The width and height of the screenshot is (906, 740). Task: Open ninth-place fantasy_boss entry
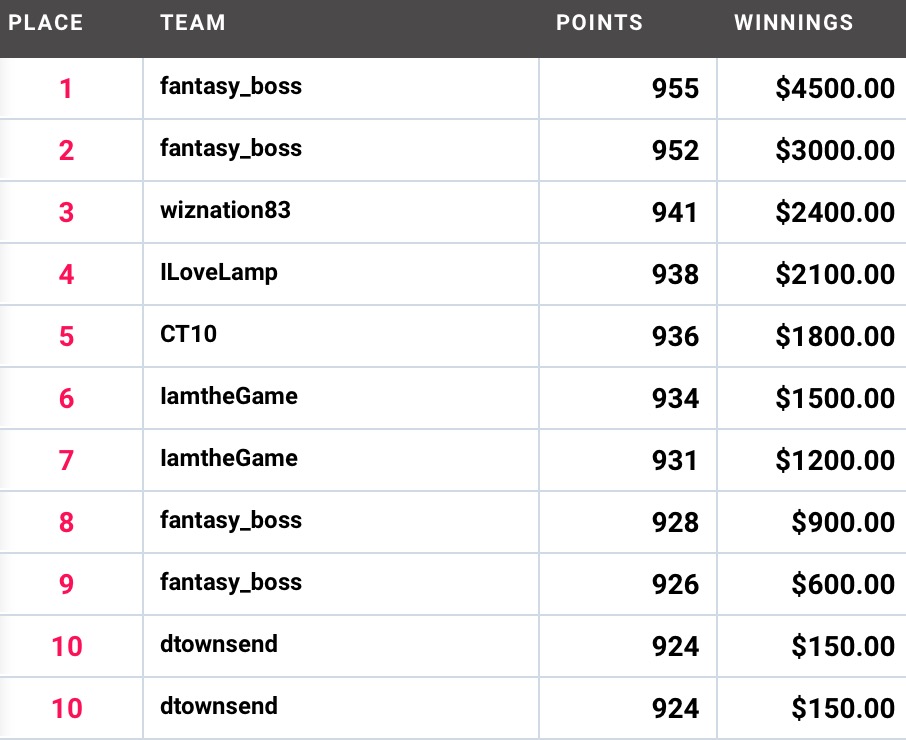pos(231,582)
